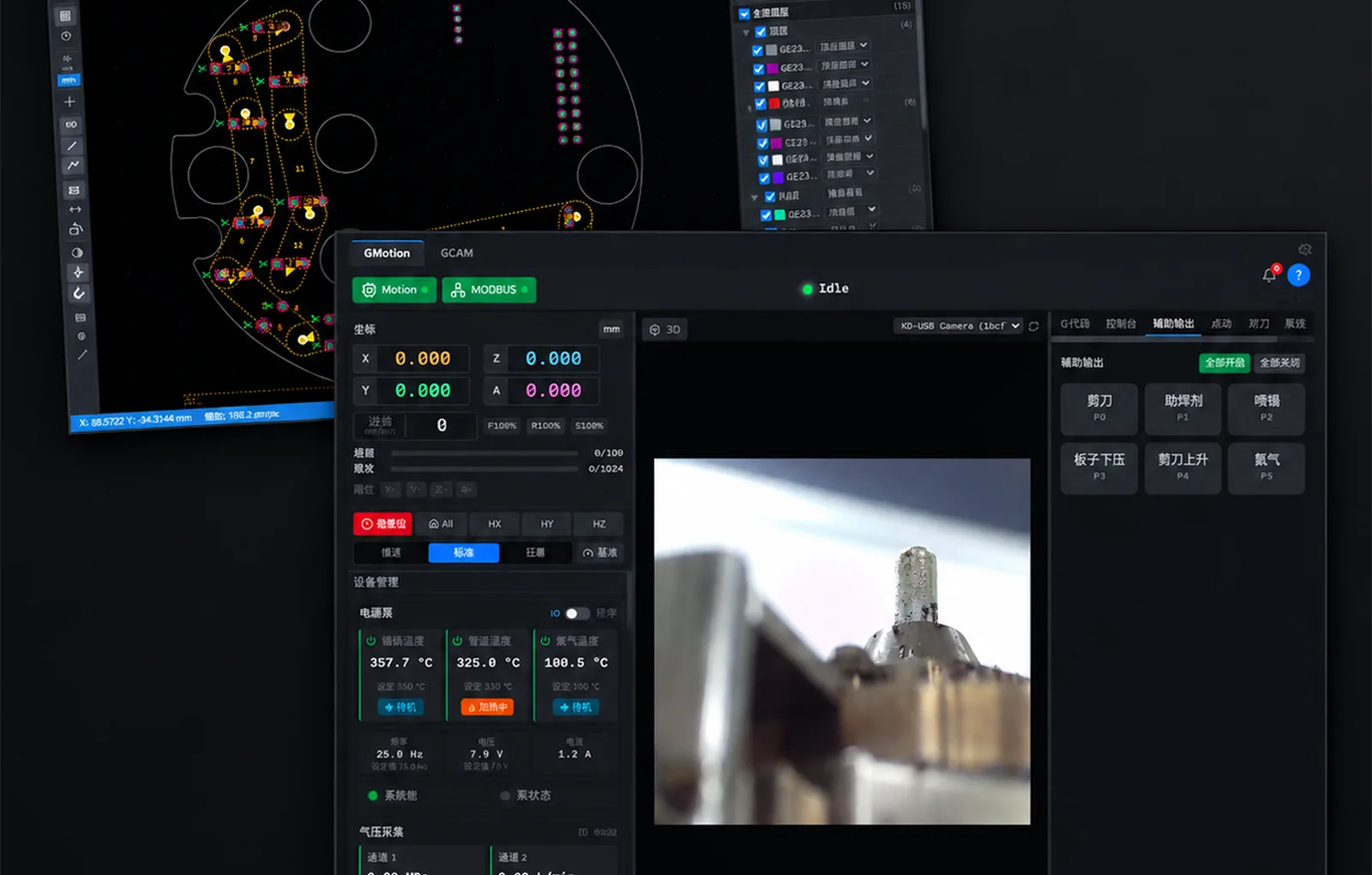This screenshot has height=875, width=1372.
Task: Uncheck the topmost all-layers checkbox in the layer panel
Action: click(x=744, y=14)
